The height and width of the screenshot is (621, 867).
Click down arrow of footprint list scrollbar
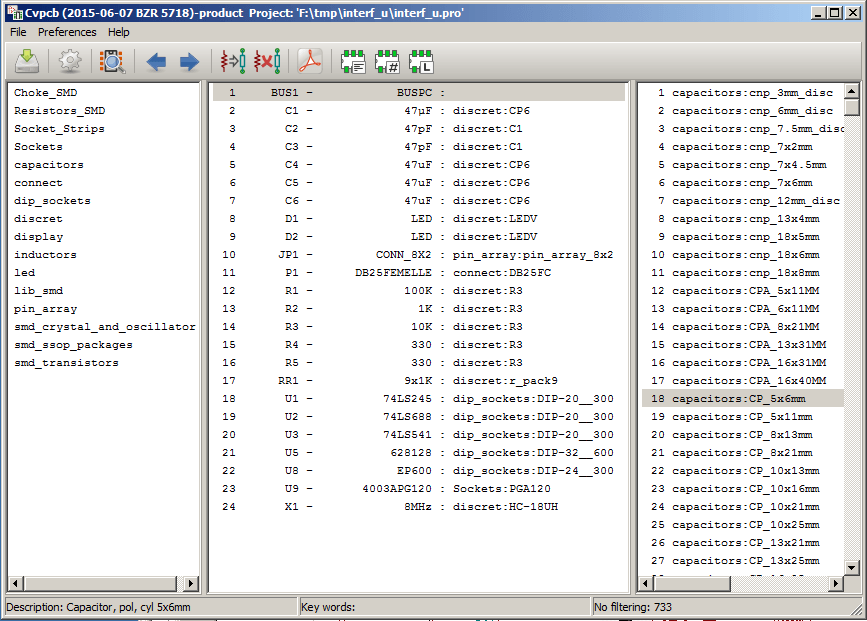point(851,568)
